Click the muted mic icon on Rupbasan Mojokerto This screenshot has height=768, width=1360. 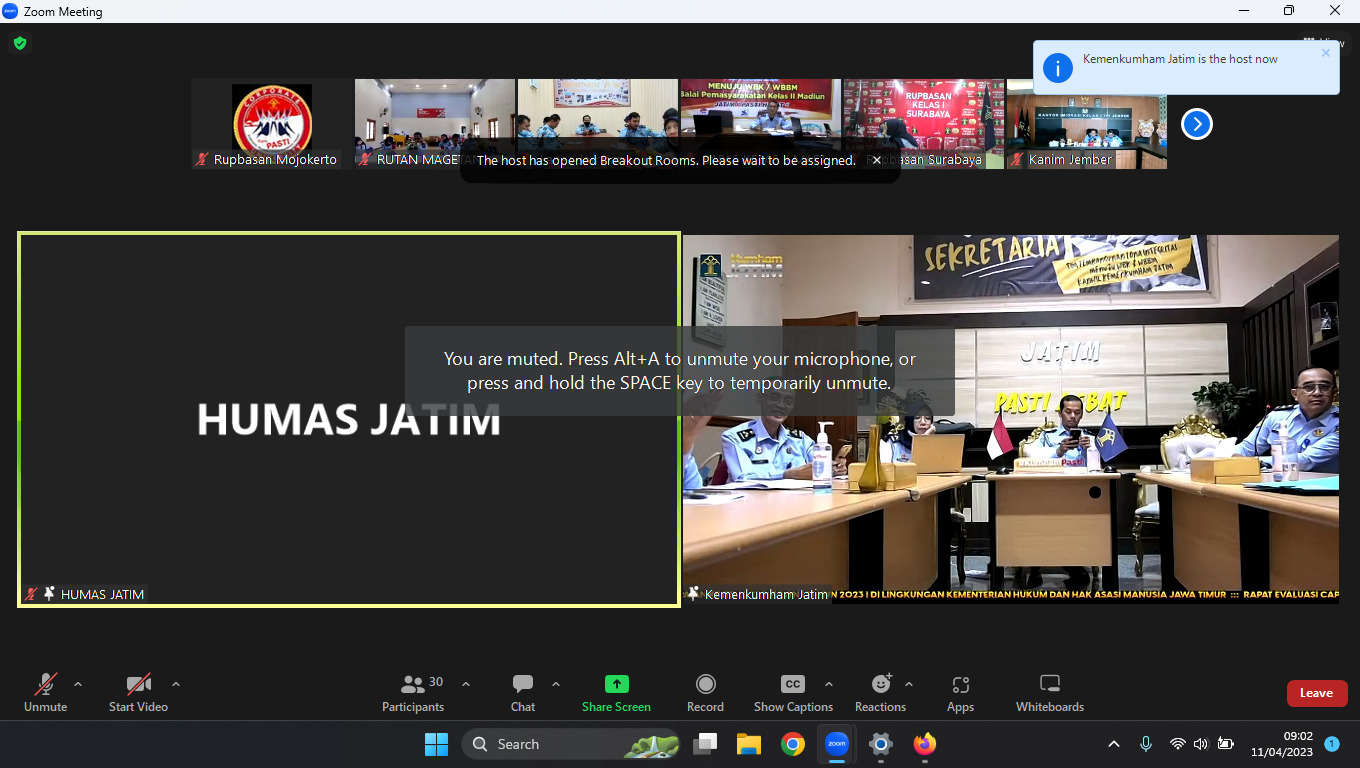coord(202,160)
